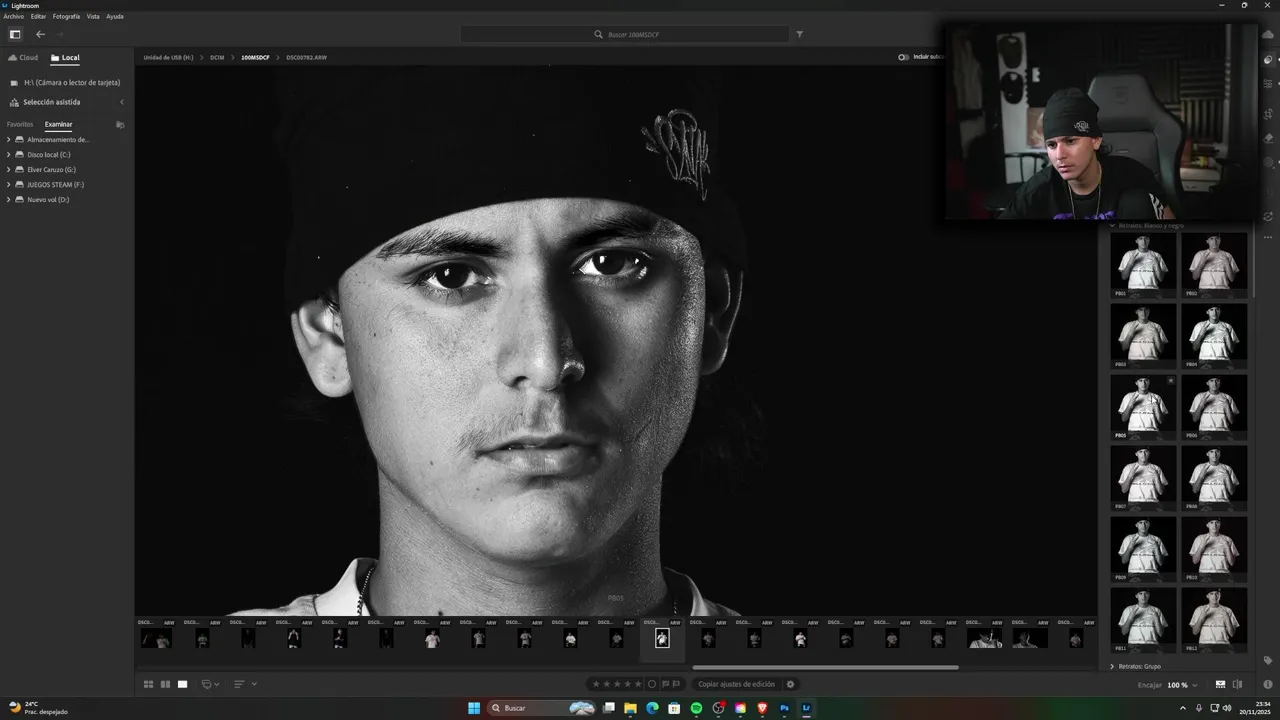Image resolution: width=1280 pixels, height=720 pixels.
Task: Show the filmstrip toggle icon
Action: click(x=1220, y=684)
